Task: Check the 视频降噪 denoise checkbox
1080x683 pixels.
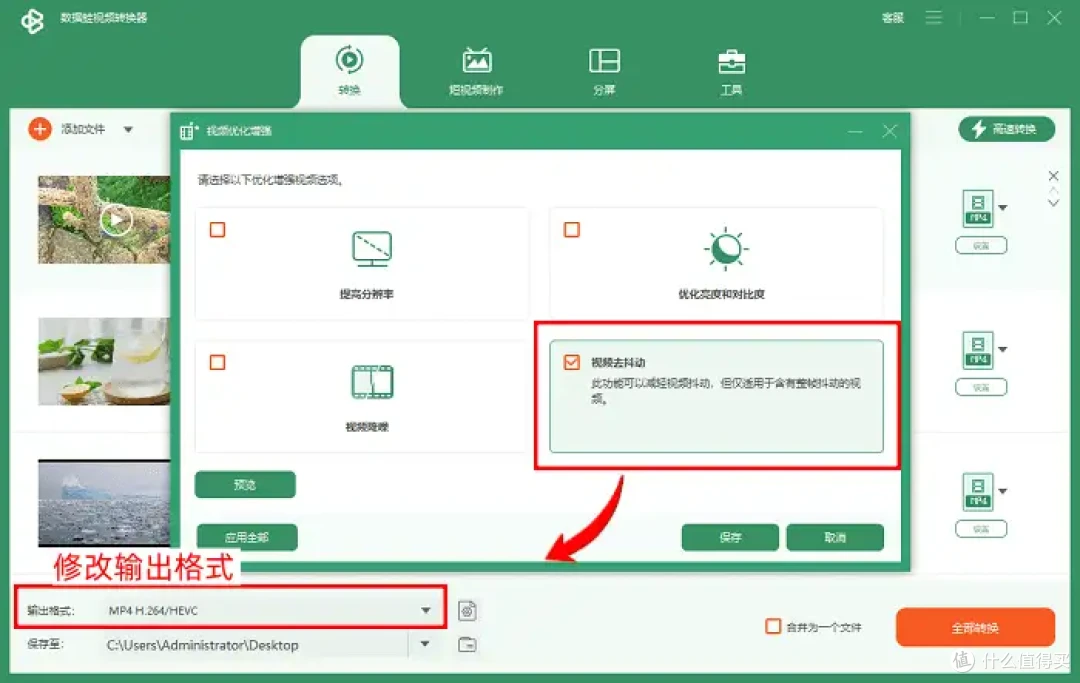Action: [x=218, y=362]
